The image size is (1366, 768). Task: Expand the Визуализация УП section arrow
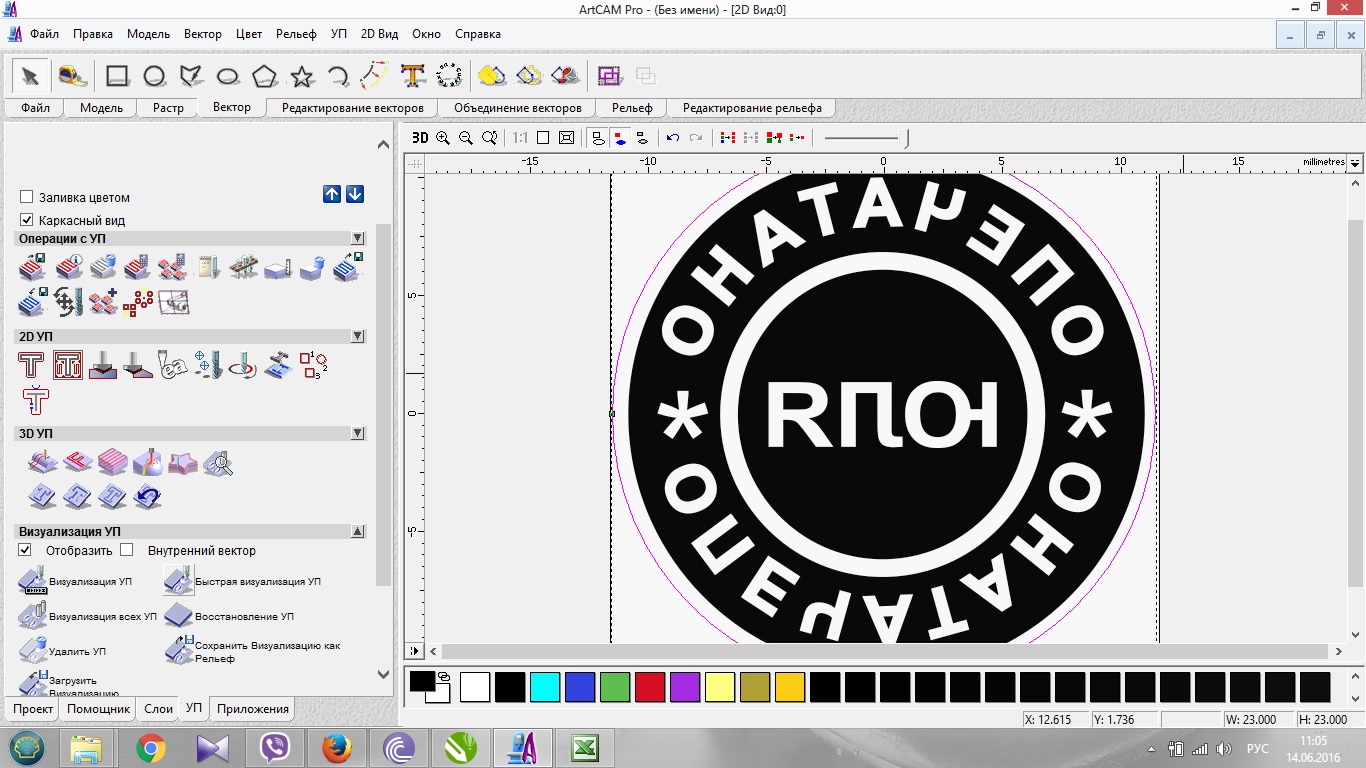(358, 532)
